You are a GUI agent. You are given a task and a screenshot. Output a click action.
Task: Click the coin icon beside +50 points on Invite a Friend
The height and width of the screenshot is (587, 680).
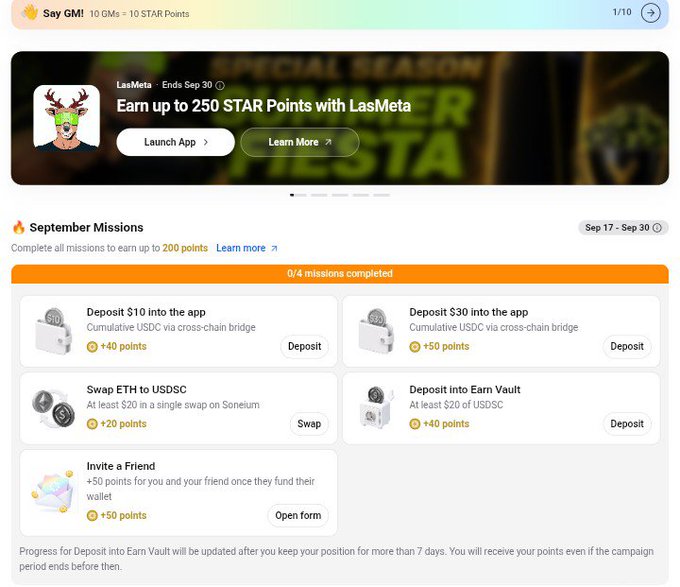[x=92, y=516]
